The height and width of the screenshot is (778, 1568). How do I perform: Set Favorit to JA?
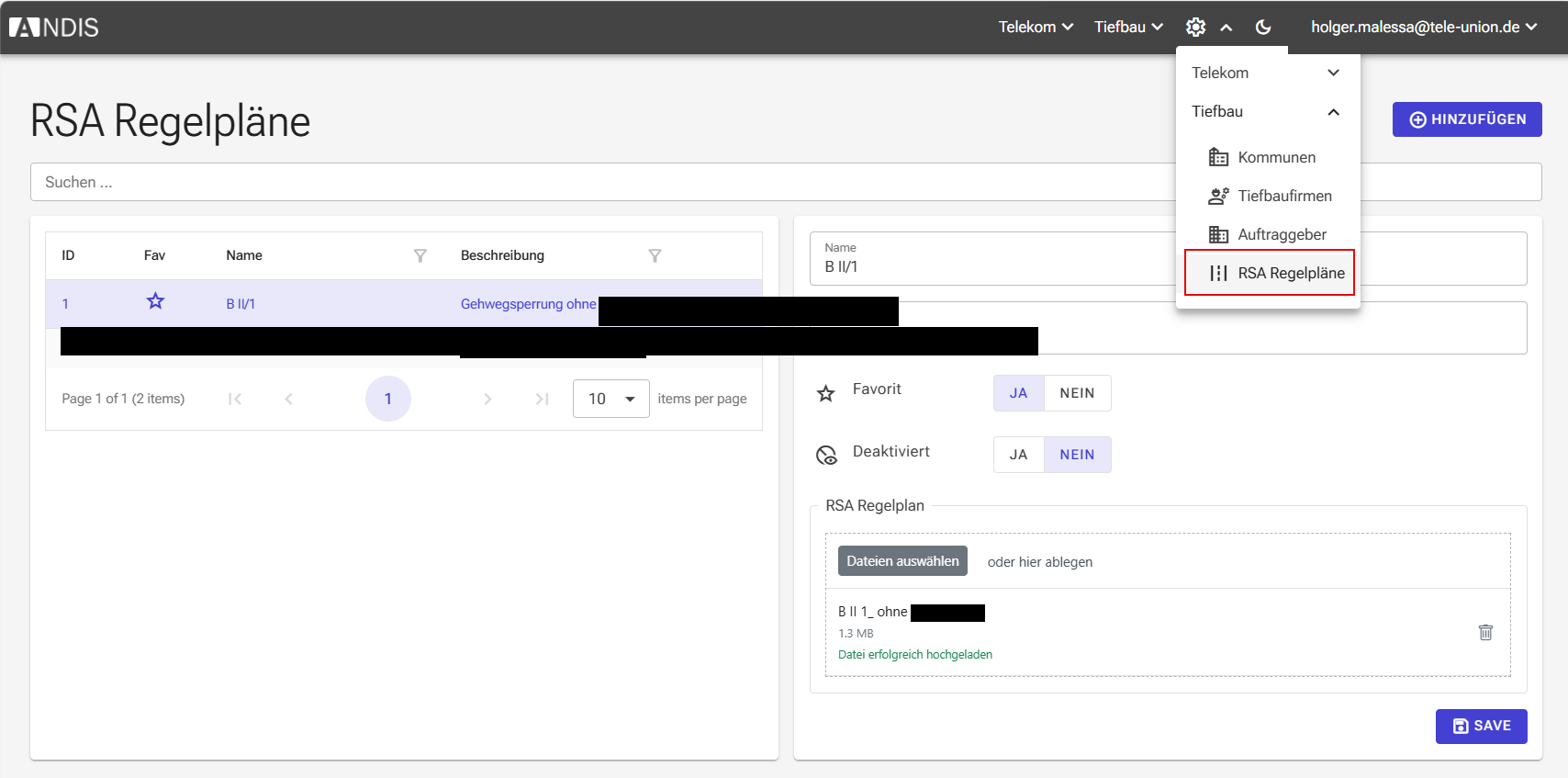click(1019, 393)
